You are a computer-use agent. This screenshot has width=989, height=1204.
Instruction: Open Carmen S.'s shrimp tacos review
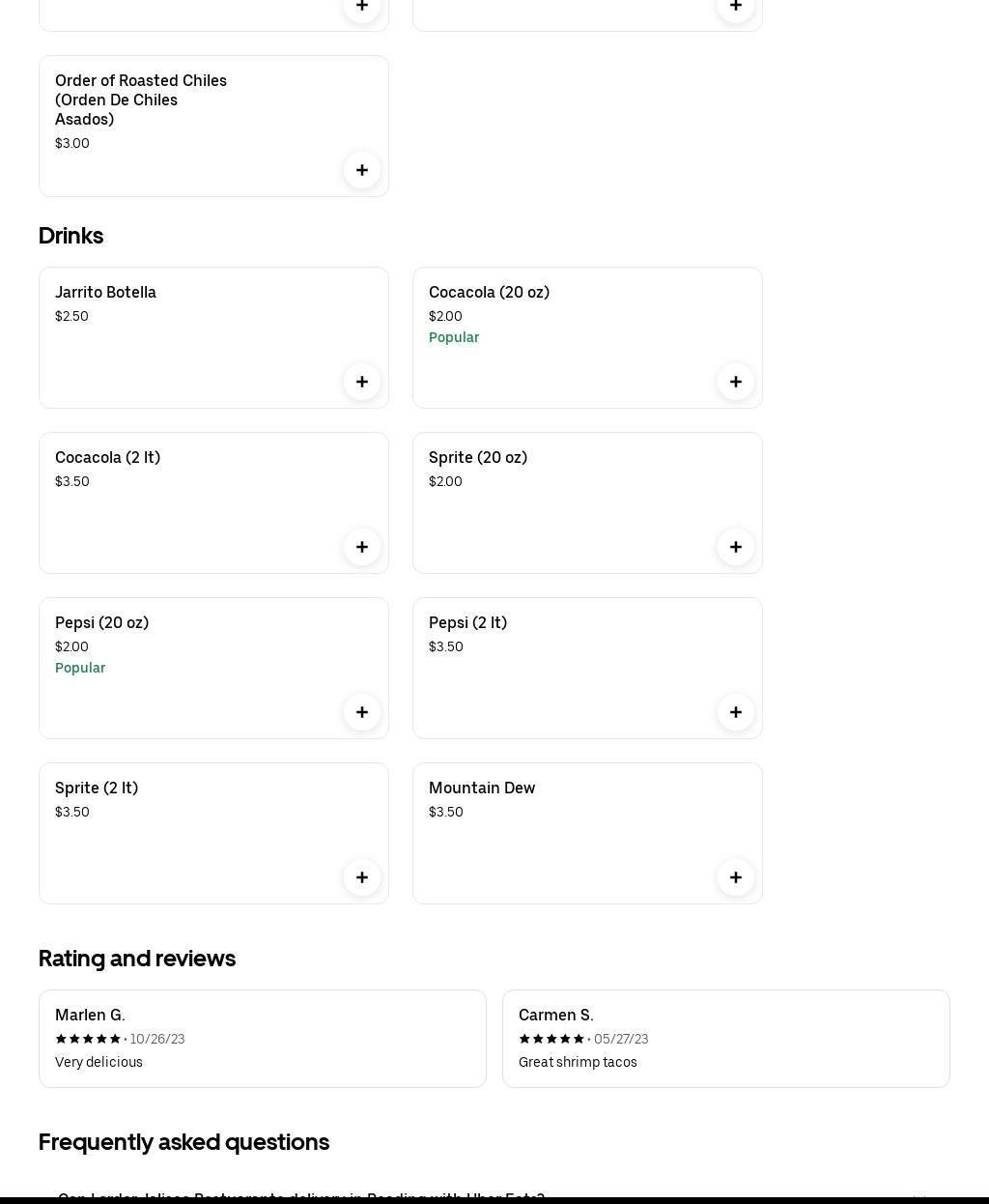[725, 1039]
